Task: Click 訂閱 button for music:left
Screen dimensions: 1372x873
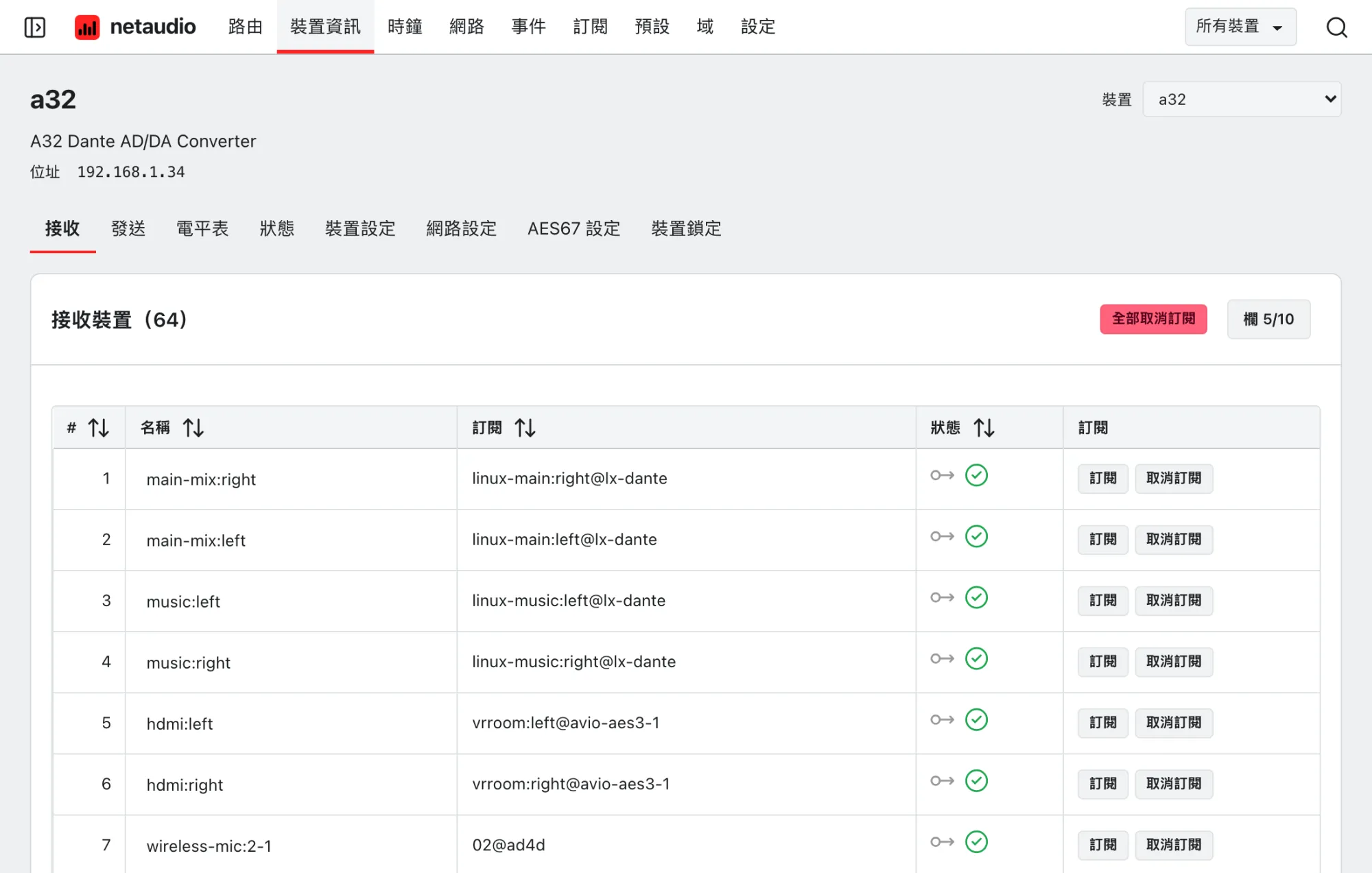Action: point(1102,600)
